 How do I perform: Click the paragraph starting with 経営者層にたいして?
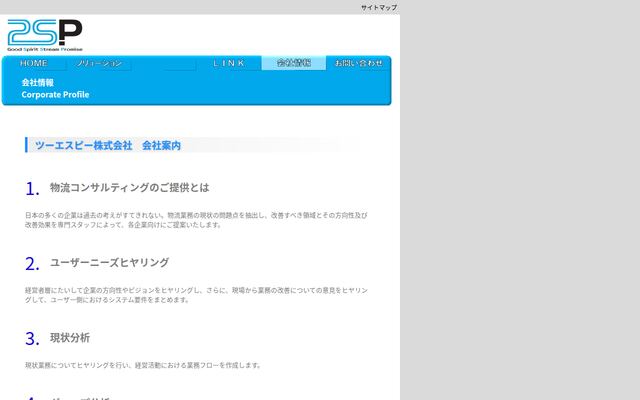[196, 295]
